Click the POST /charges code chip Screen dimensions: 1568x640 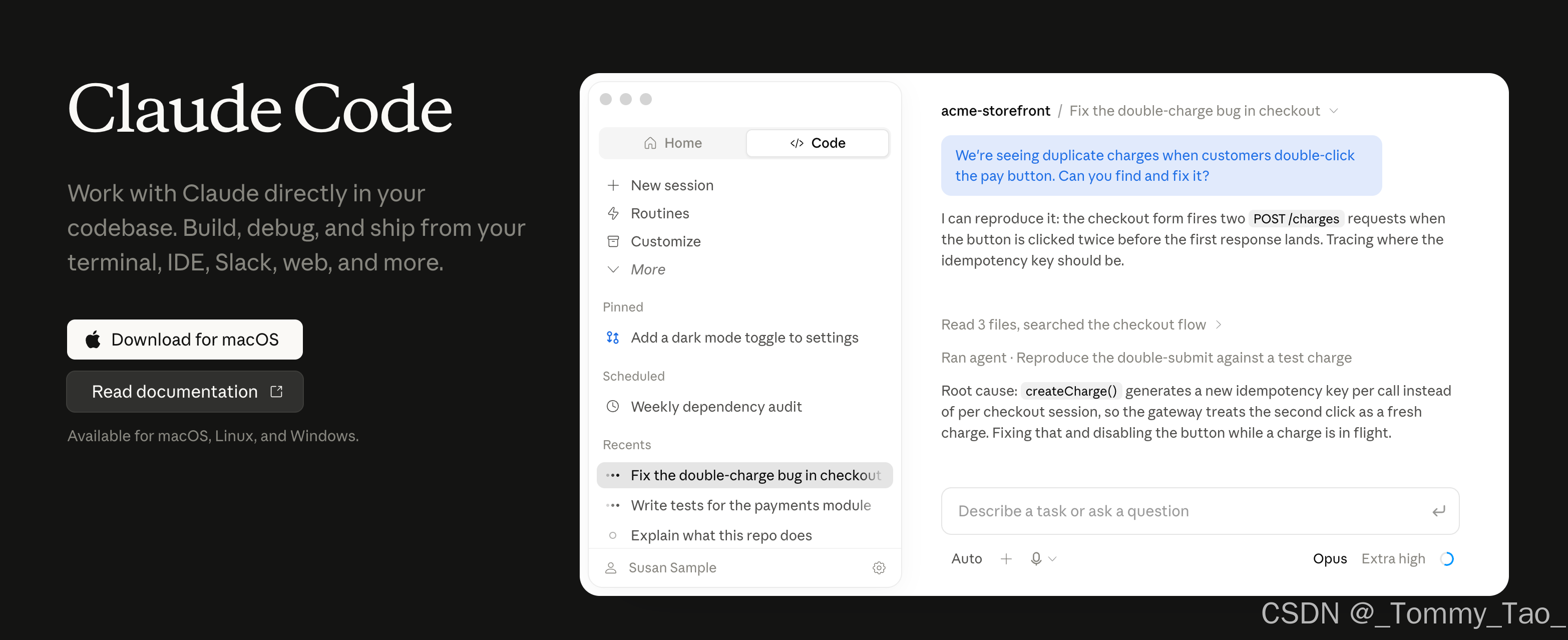click(1296, 219)
